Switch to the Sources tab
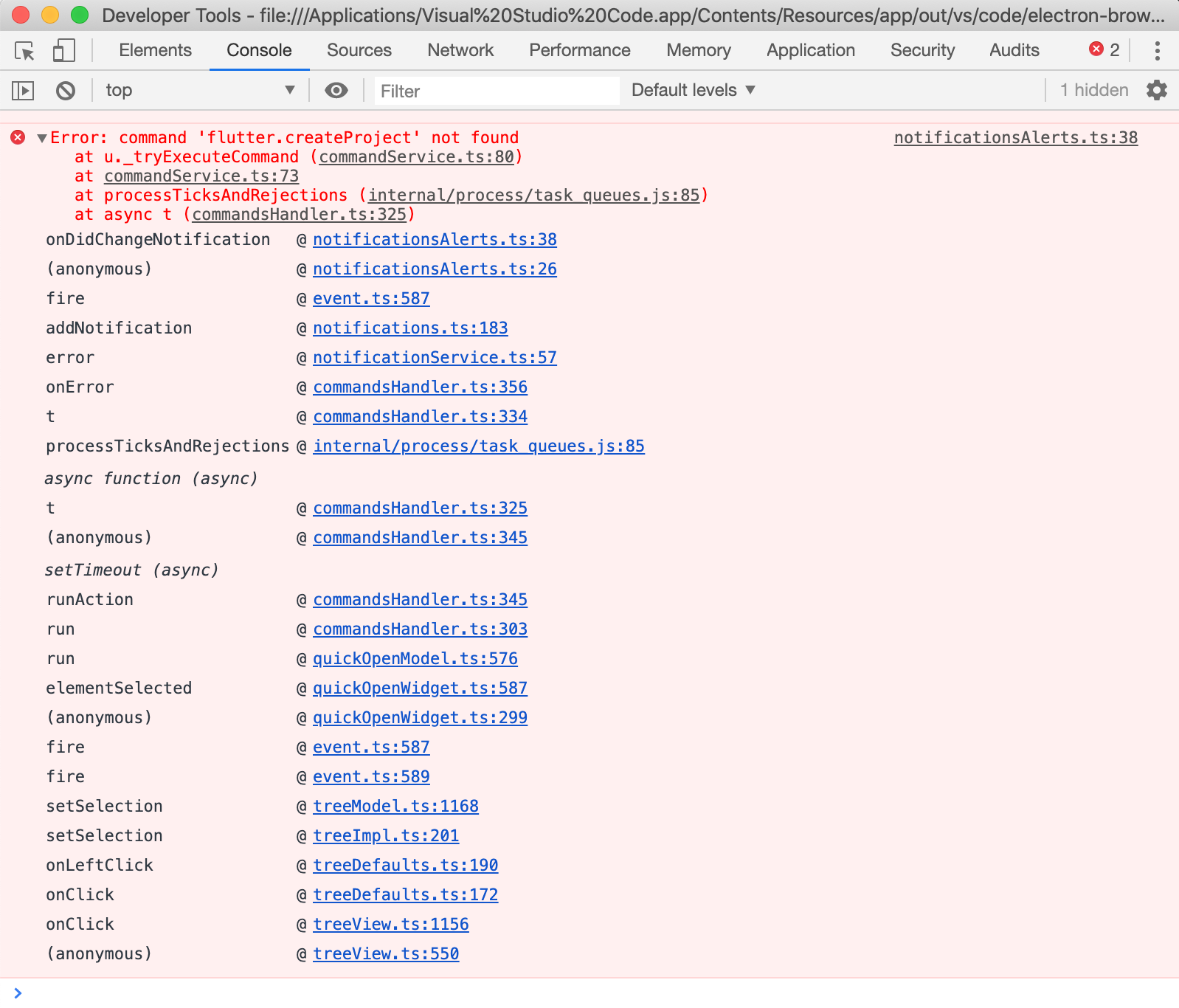 tap(359, 50)
